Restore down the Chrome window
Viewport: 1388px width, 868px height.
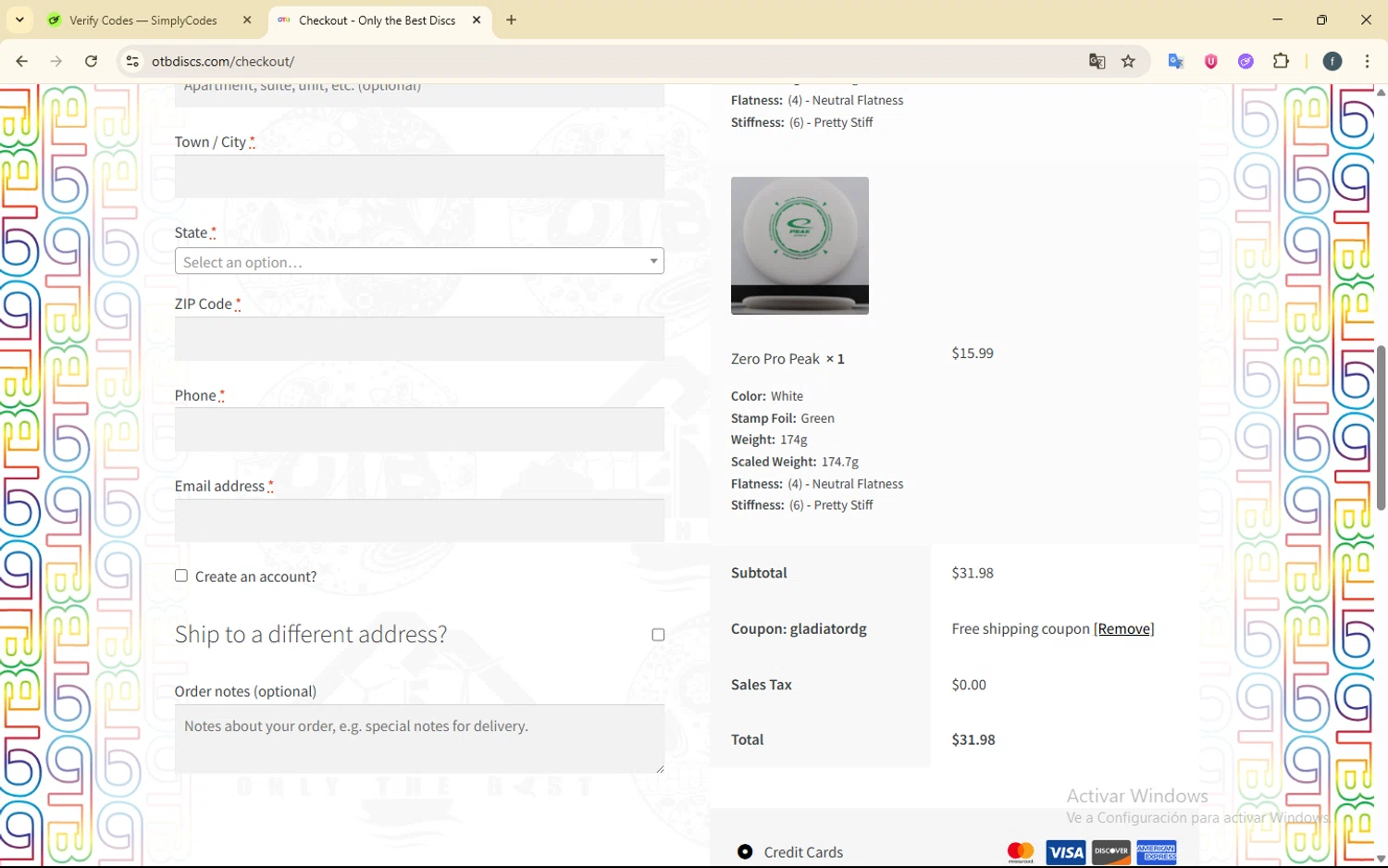coord(1321,19)
